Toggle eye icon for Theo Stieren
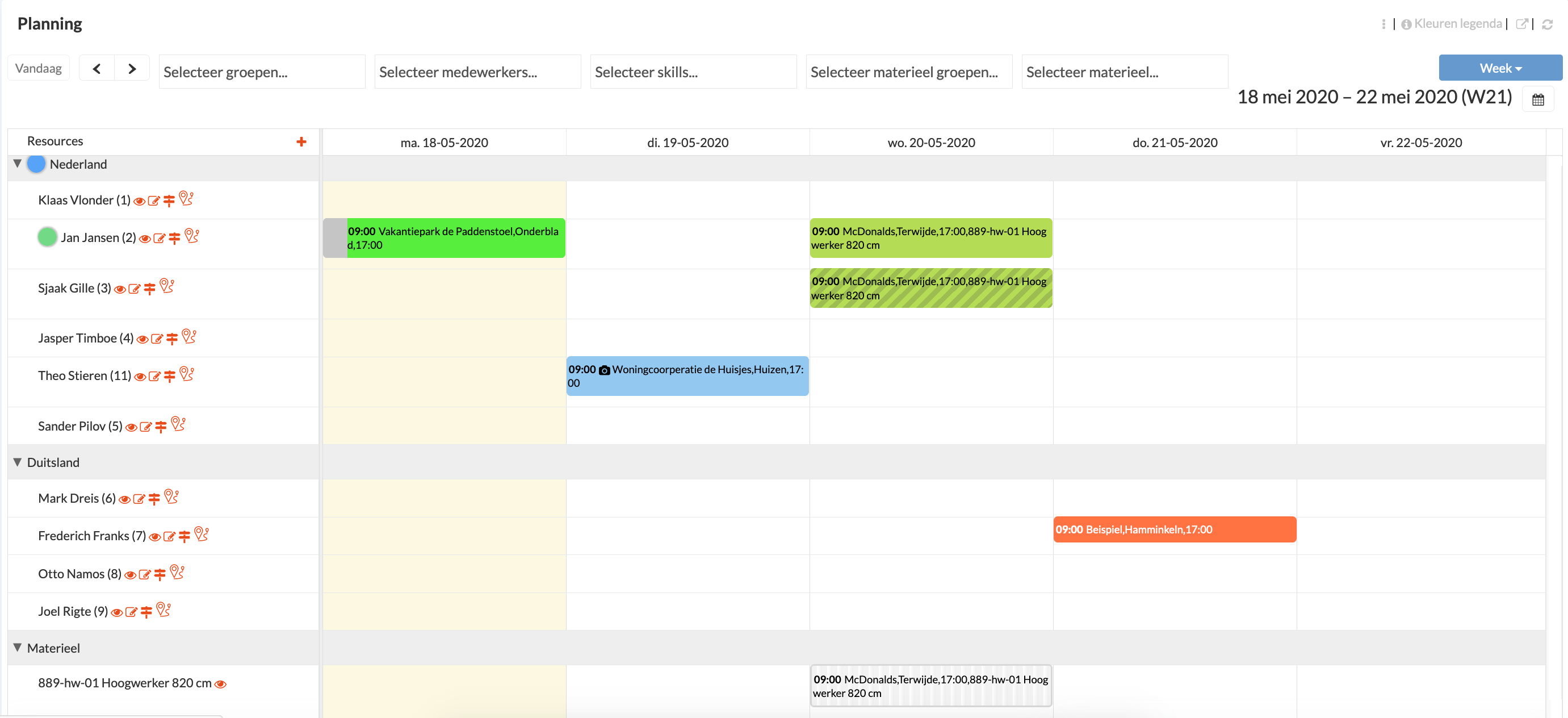The image size is (1568, 718). (140, 377)
